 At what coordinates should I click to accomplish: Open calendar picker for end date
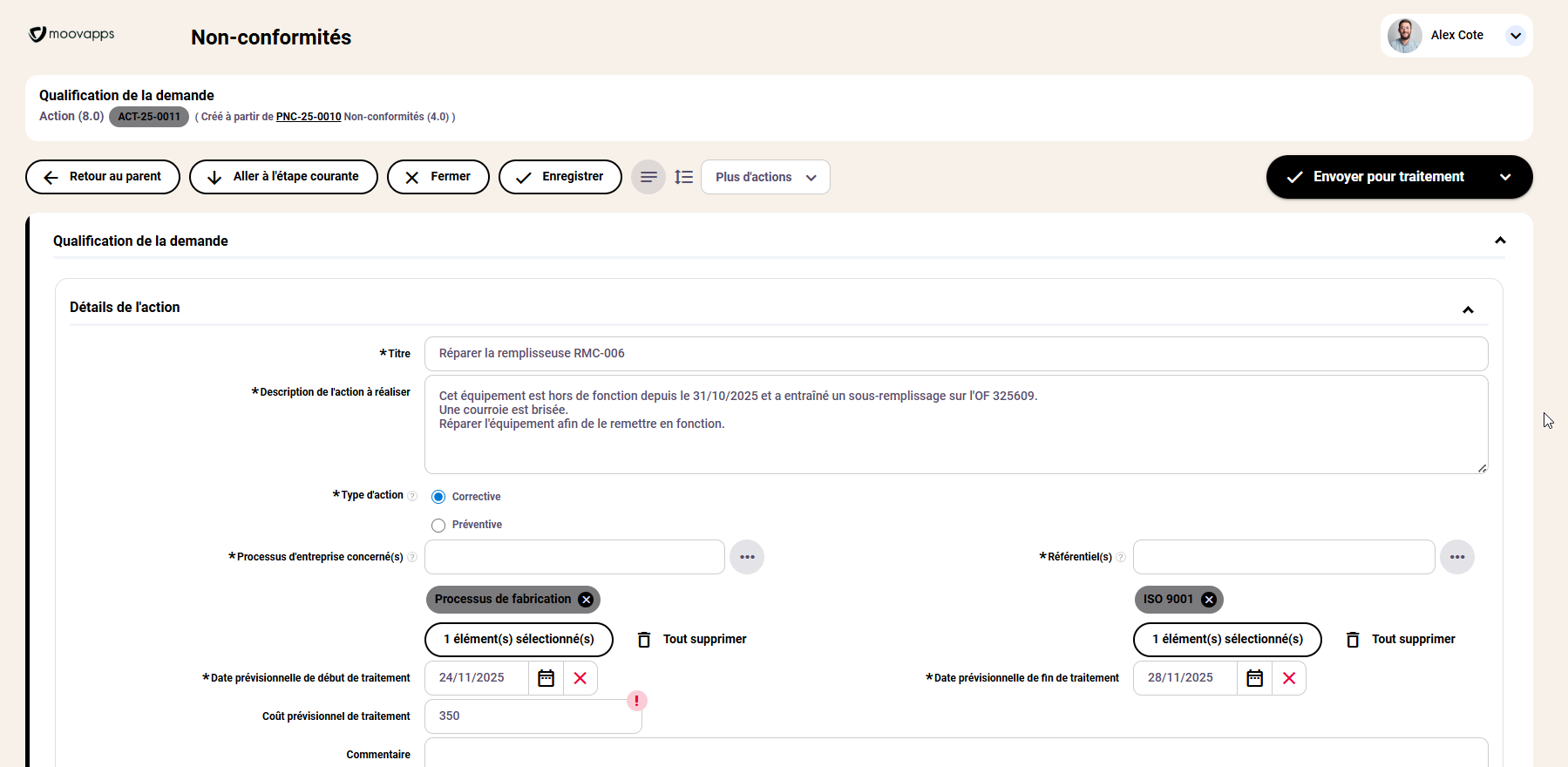tap(1254, 678)
